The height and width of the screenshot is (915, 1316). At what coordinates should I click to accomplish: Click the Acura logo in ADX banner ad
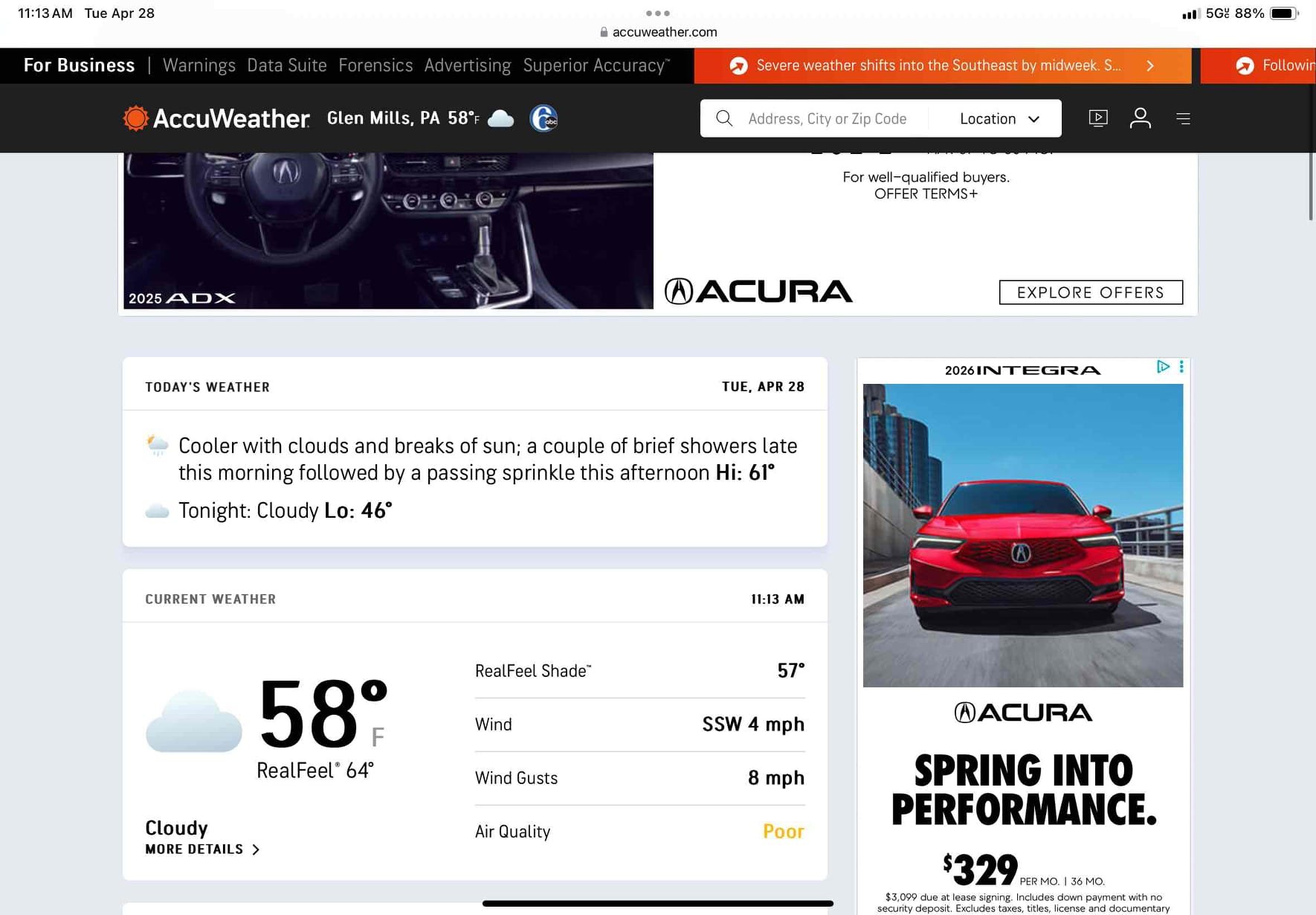[758, 291]
